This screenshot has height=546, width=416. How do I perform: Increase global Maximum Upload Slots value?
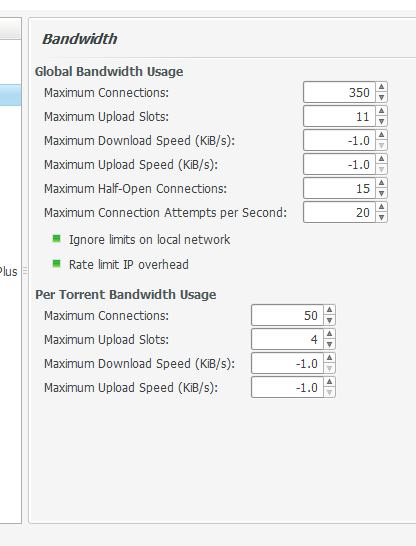click(x=382, y=111)
